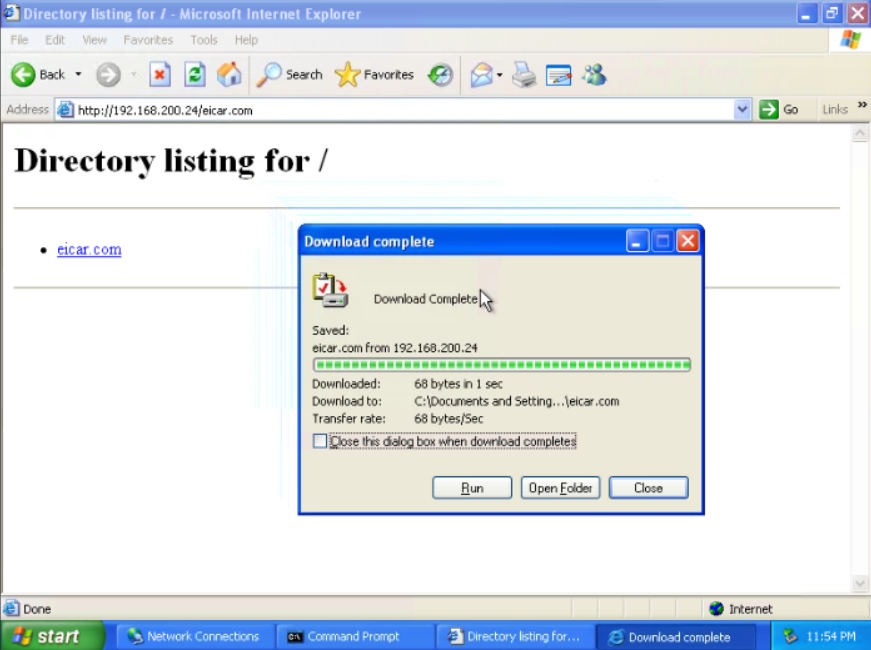Click the '68 bytes/Sec' transfer rate value
This screenshot has width=871, height=650.
pyautogui.click(x=449, y=419)
